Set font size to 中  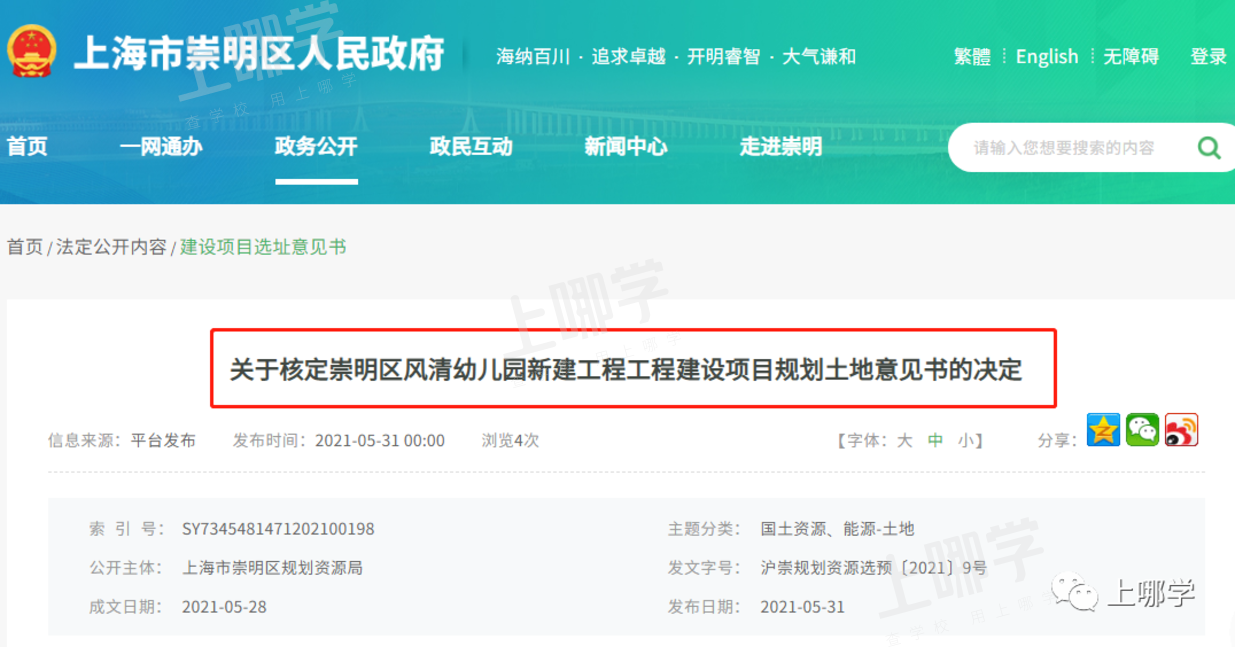[935, 440]
